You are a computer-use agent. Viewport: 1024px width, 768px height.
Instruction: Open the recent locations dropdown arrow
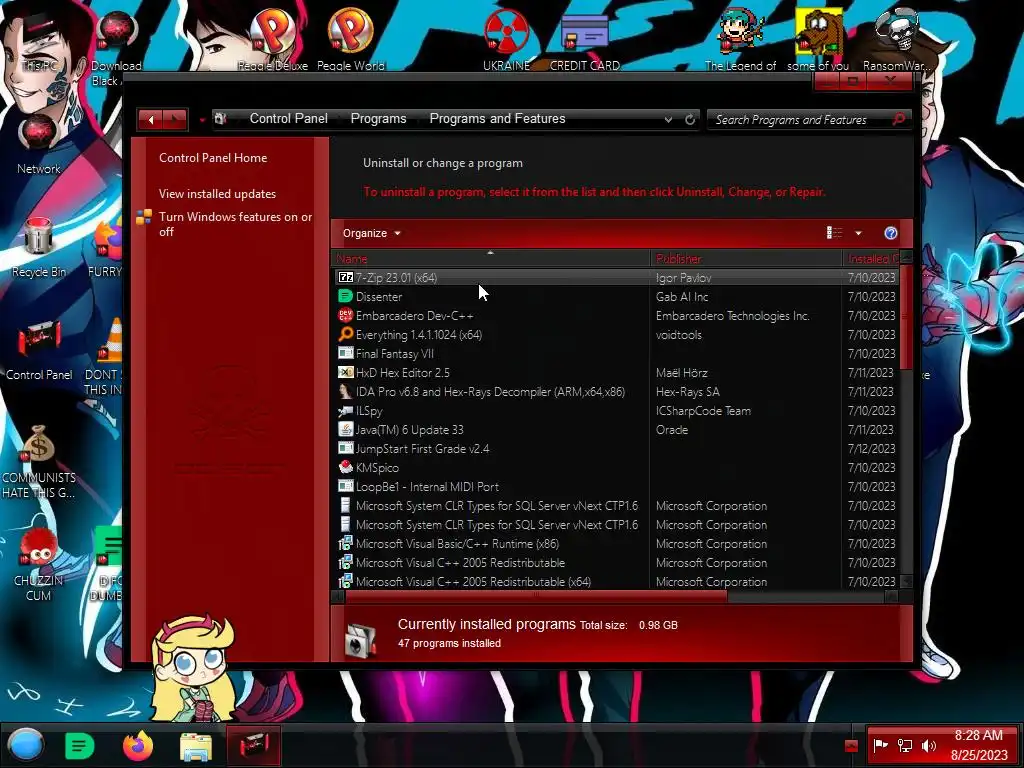(202, 120)
